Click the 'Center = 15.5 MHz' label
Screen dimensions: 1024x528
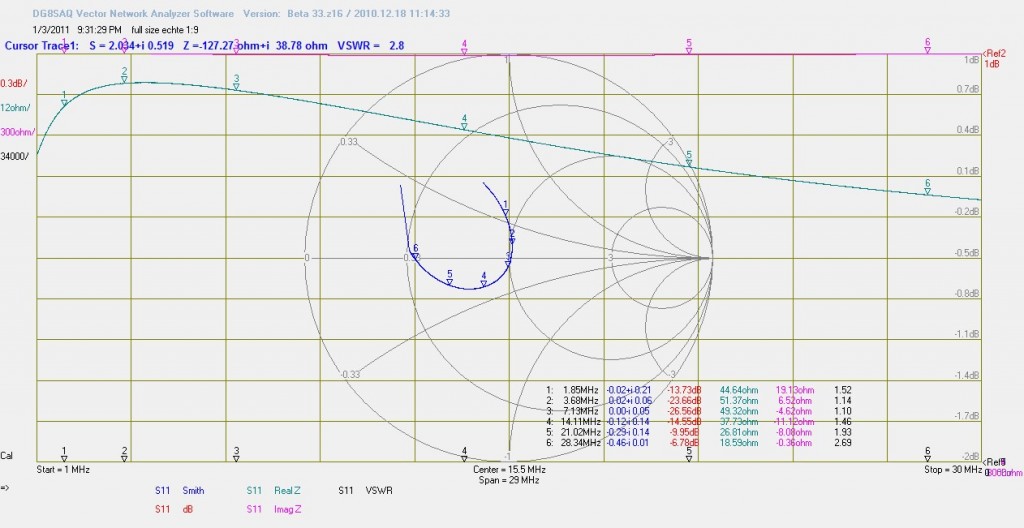(x=509, y=470)
